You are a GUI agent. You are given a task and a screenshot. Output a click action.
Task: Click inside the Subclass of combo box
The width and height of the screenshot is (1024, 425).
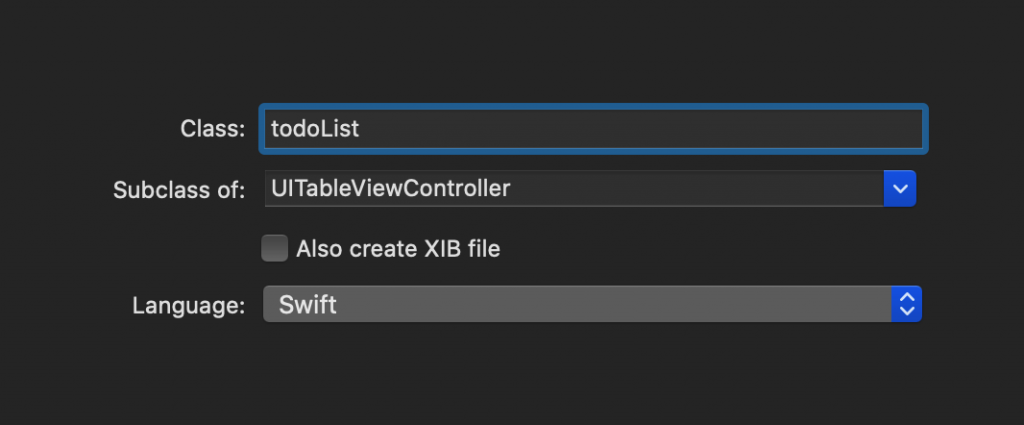(x=574, y=188)
